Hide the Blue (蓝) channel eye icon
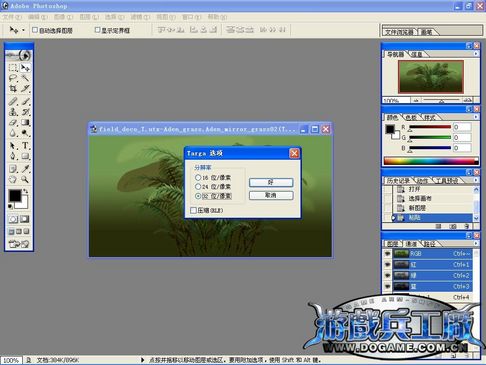Image resolution: width=486 pixels, height=365 pixels. click(387, 286)
